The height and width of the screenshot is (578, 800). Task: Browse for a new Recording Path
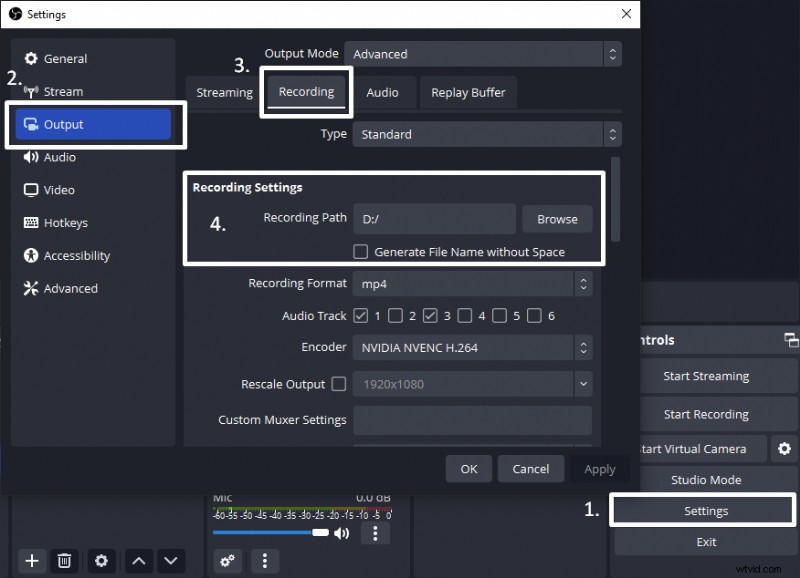[557, 219]
